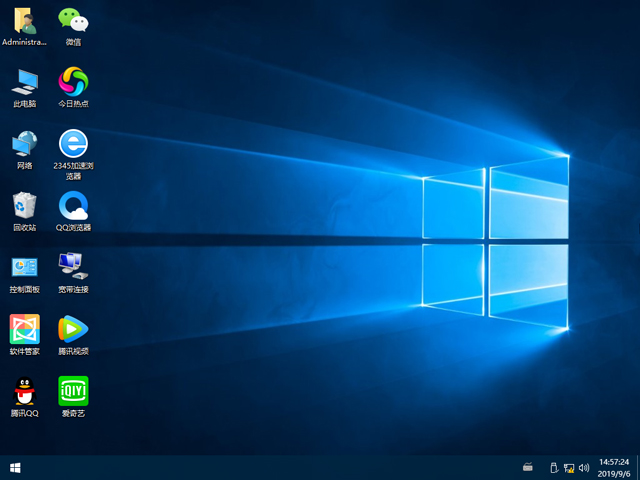Screen dimensions: 640x480
Task: Click the volume speaker tray icon
Action: (x=582, y=467)
